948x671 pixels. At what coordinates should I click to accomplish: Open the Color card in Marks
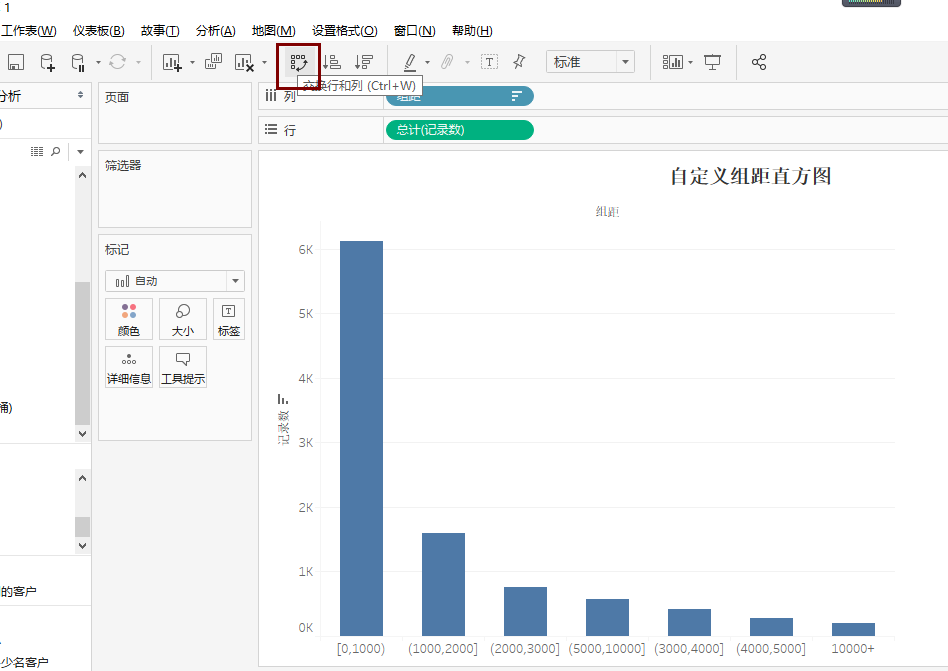click(129, 319)
